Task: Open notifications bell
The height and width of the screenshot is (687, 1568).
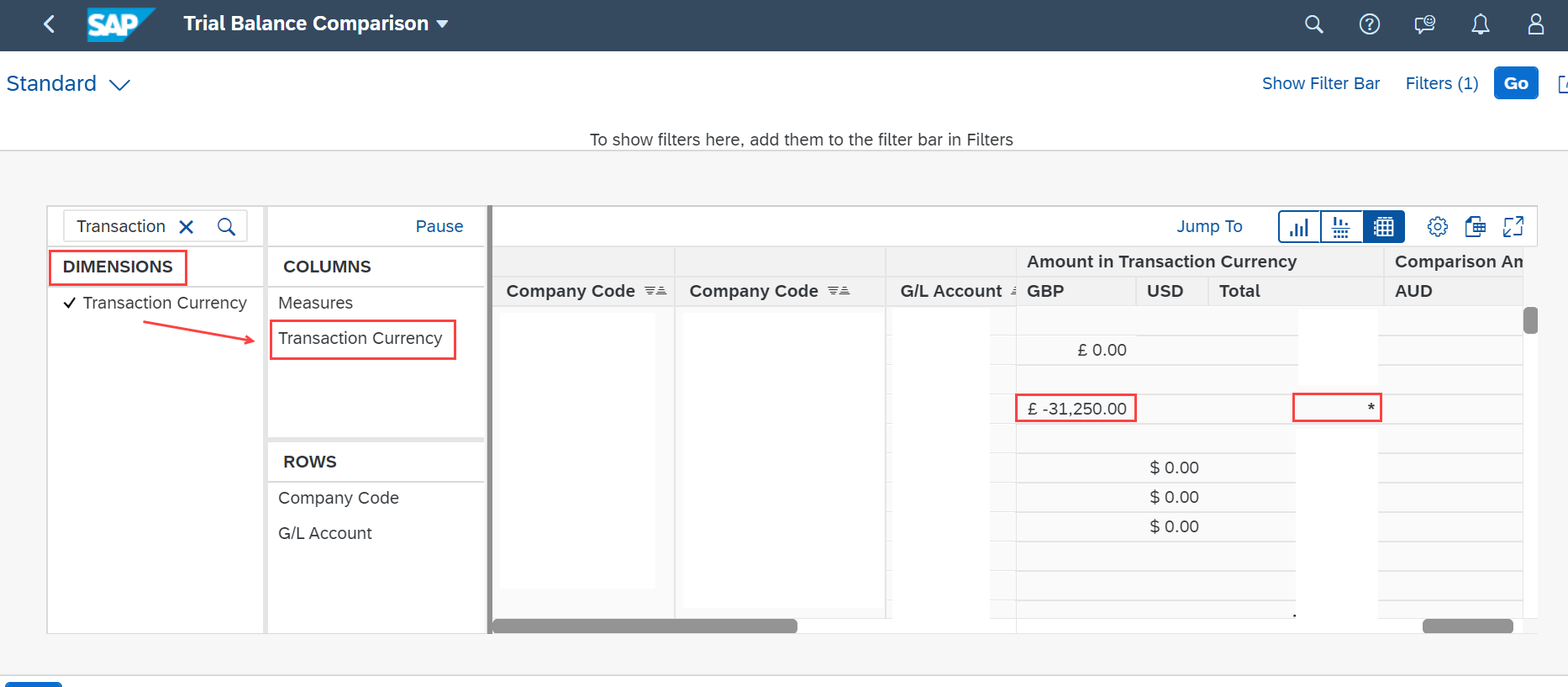Action: [x=1480, y=24]
